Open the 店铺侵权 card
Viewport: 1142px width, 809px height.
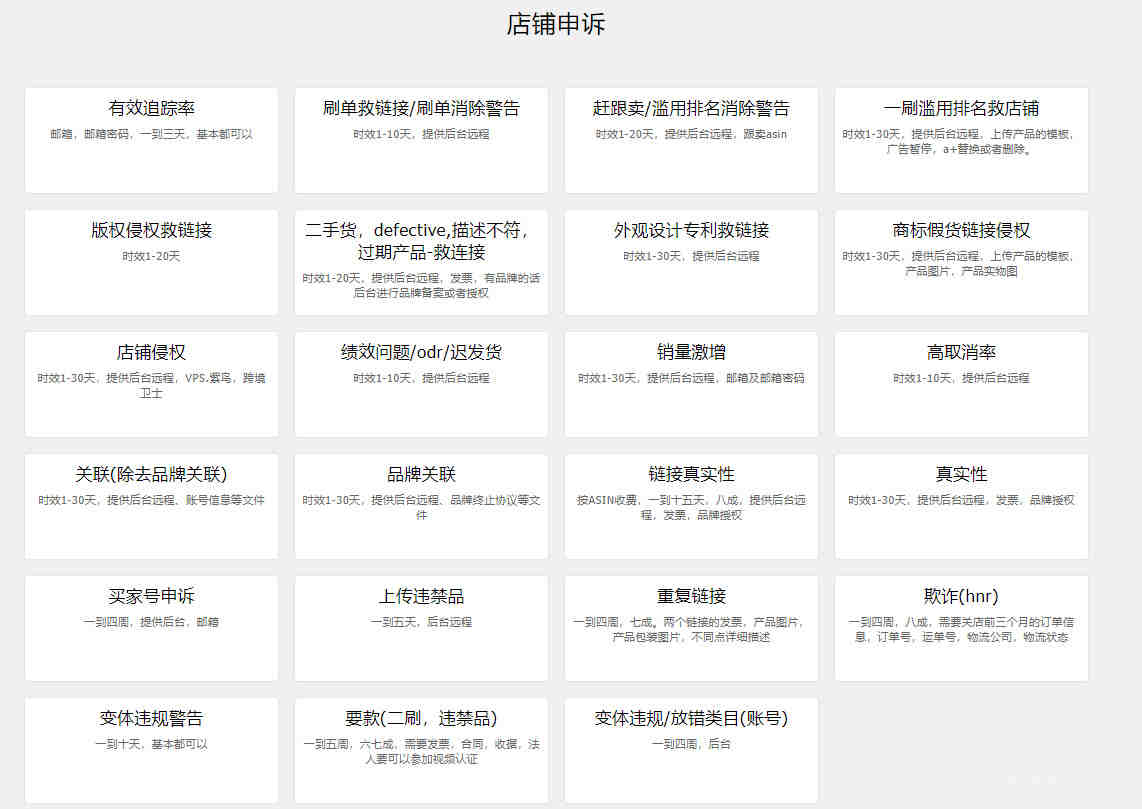coord(151,384)
